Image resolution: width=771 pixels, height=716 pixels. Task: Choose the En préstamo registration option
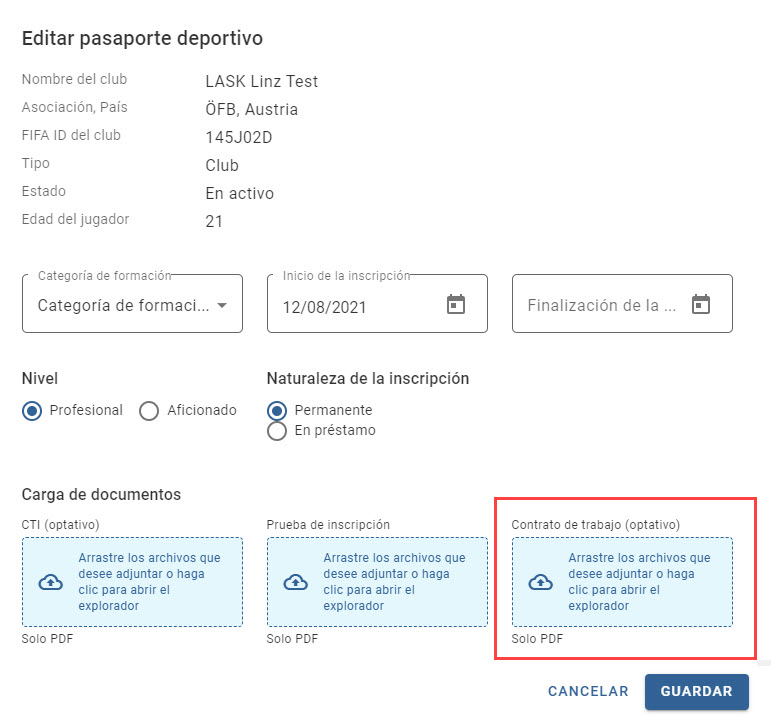pyautogui.click(x=277, y=431)
